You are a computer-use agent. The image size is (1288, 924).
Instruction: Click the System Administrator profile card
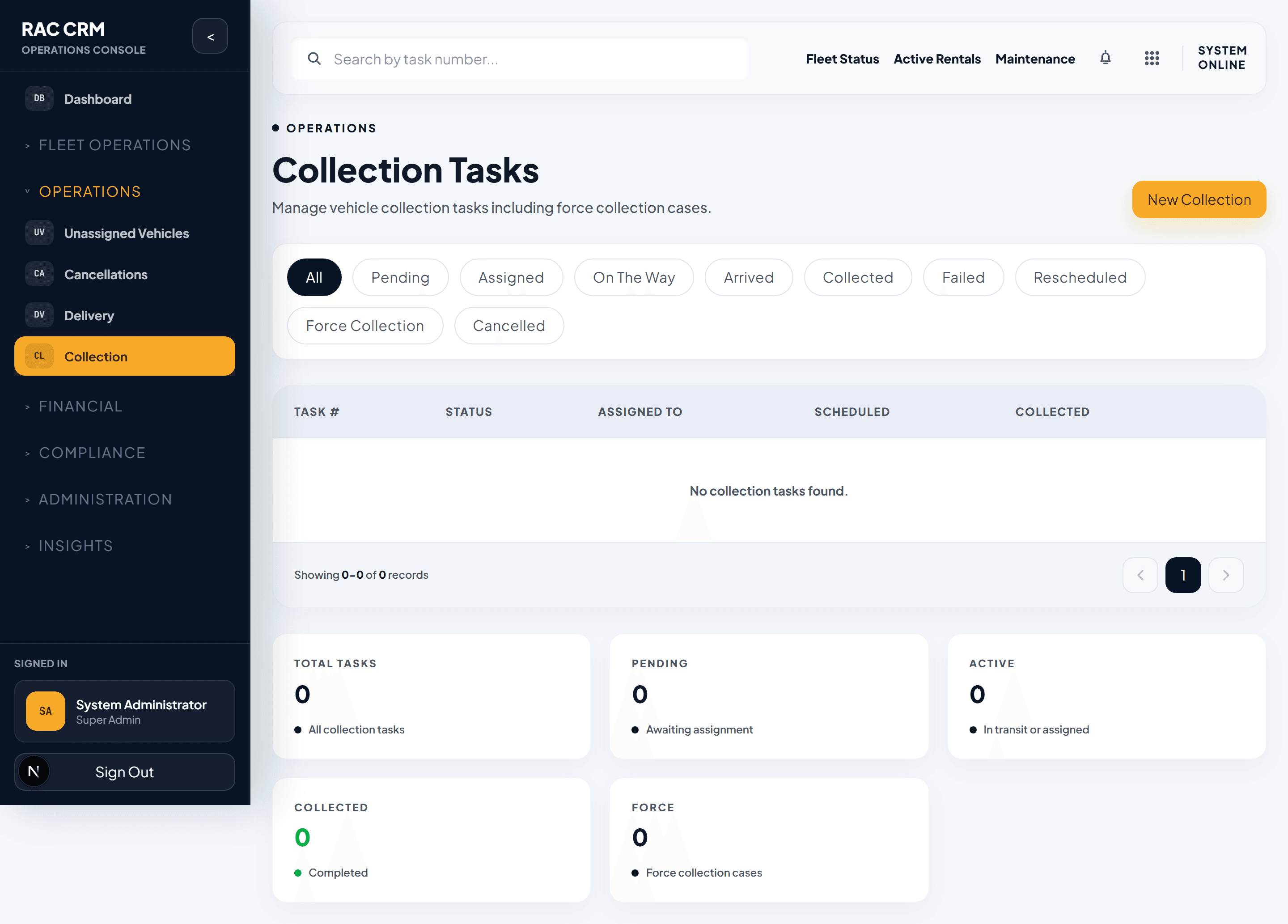[124, 711]
